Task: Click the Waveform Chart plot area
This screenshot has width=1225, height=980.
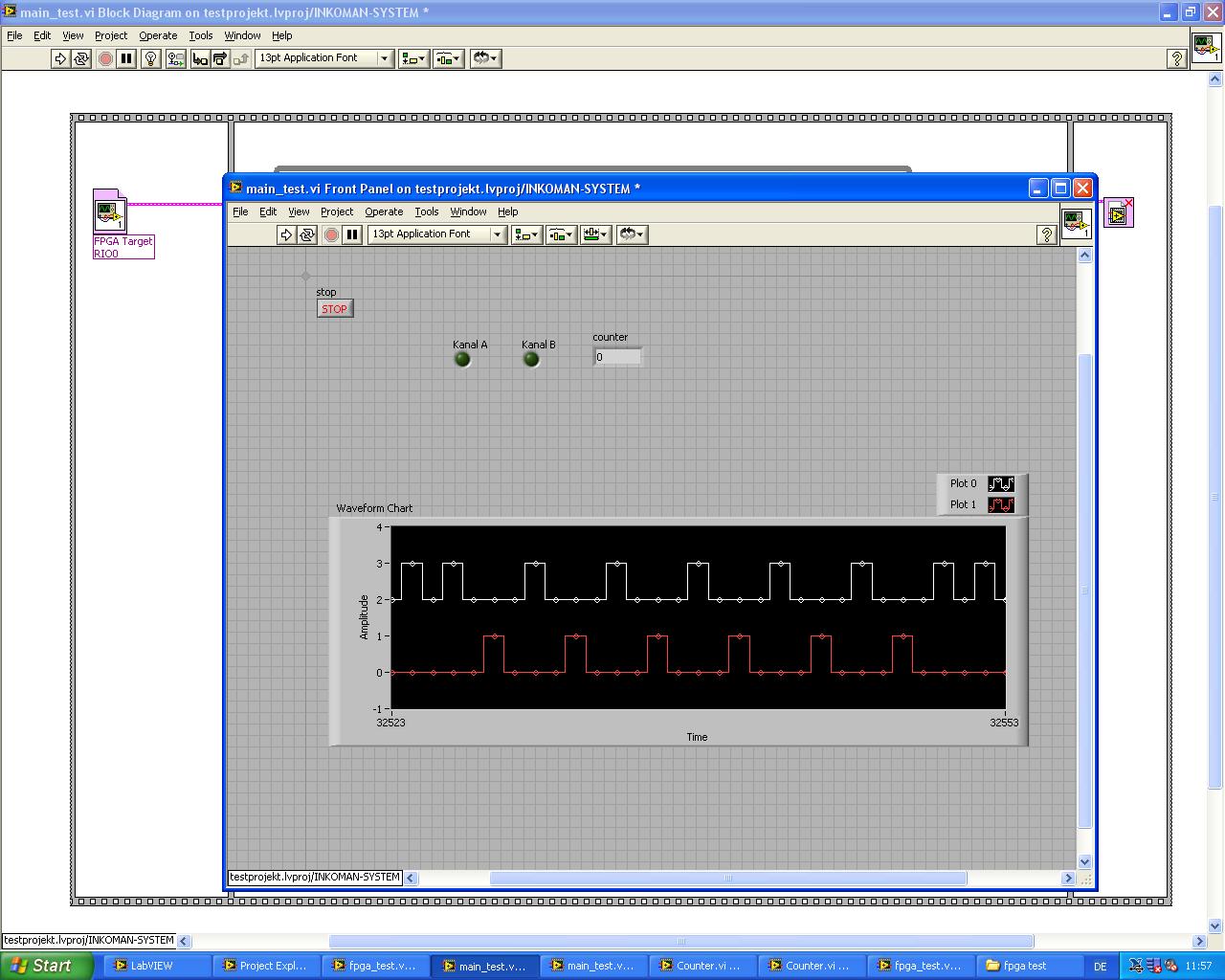Action: (699, 617)
